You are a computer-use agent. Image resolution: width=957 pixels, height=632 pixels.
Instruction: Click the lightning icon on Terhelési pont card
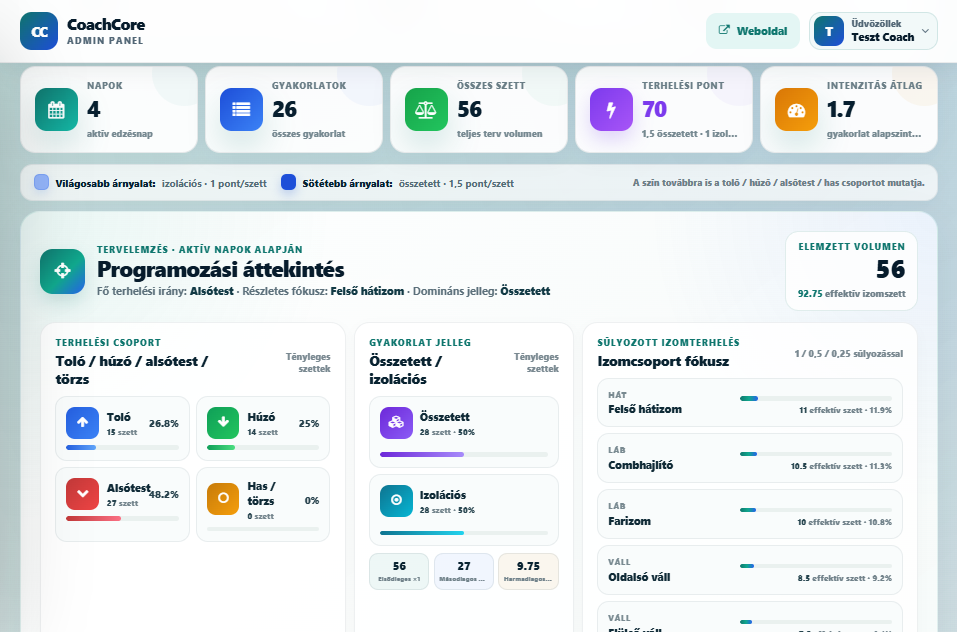pyautogui.click(x=611, y=110)
